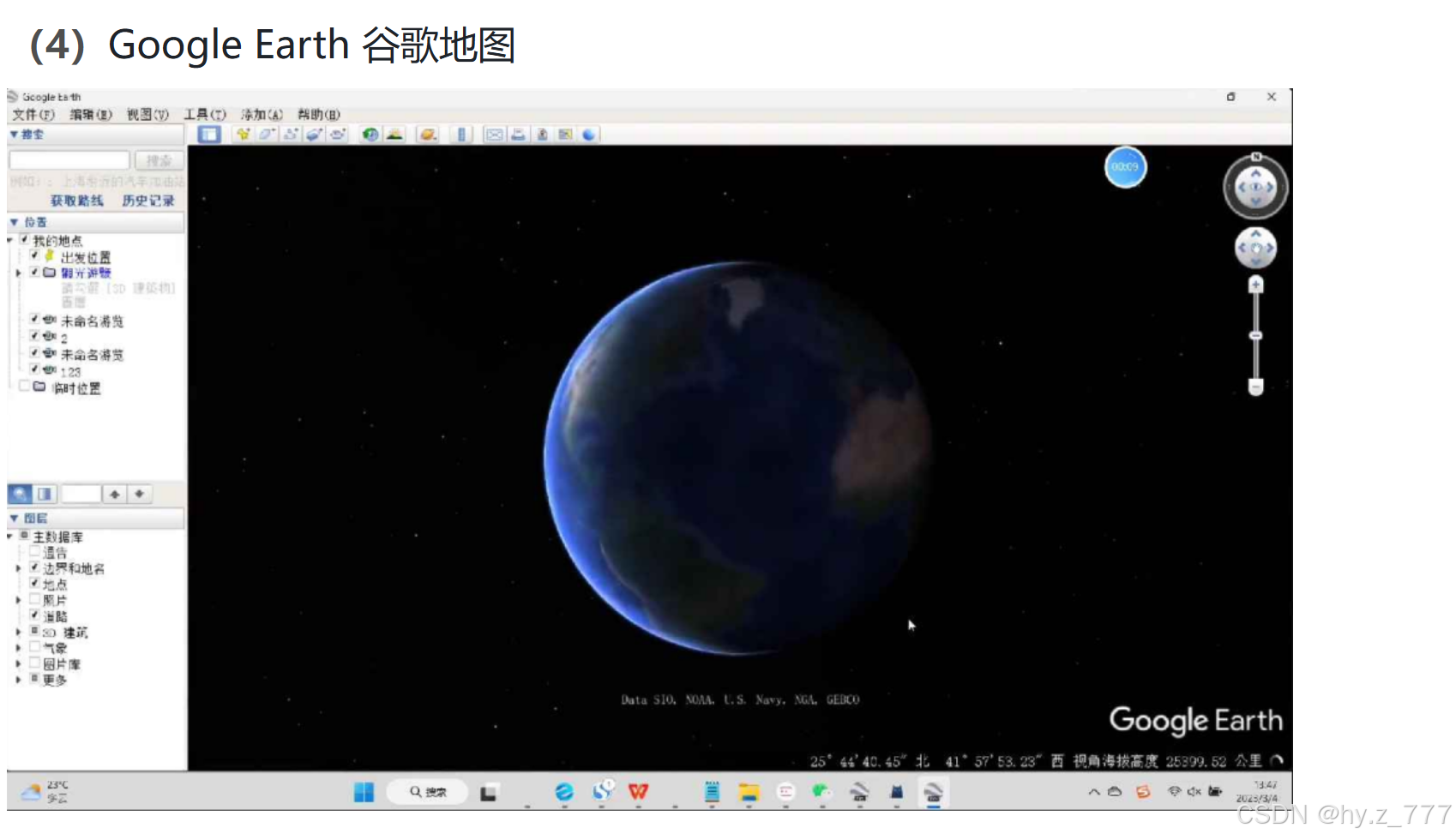Click the zoom slider handle

(x=1255, y=335)
